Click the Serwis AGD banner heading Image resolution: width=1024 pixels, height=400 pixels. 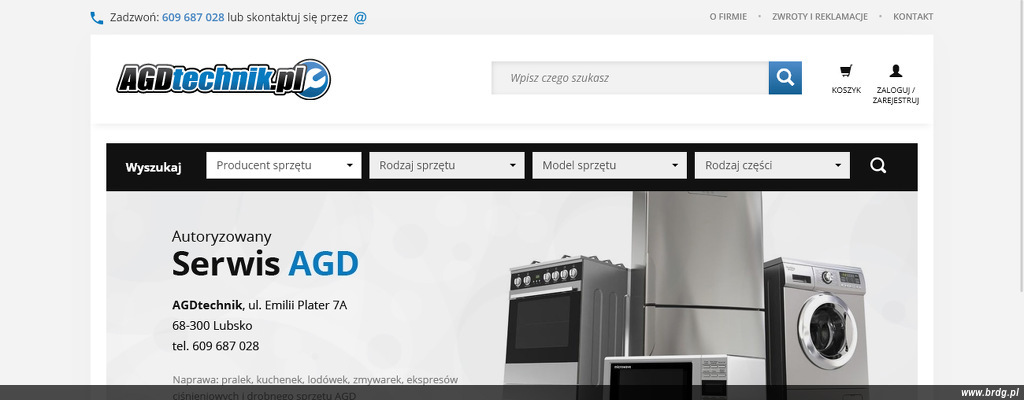(265, 263)
